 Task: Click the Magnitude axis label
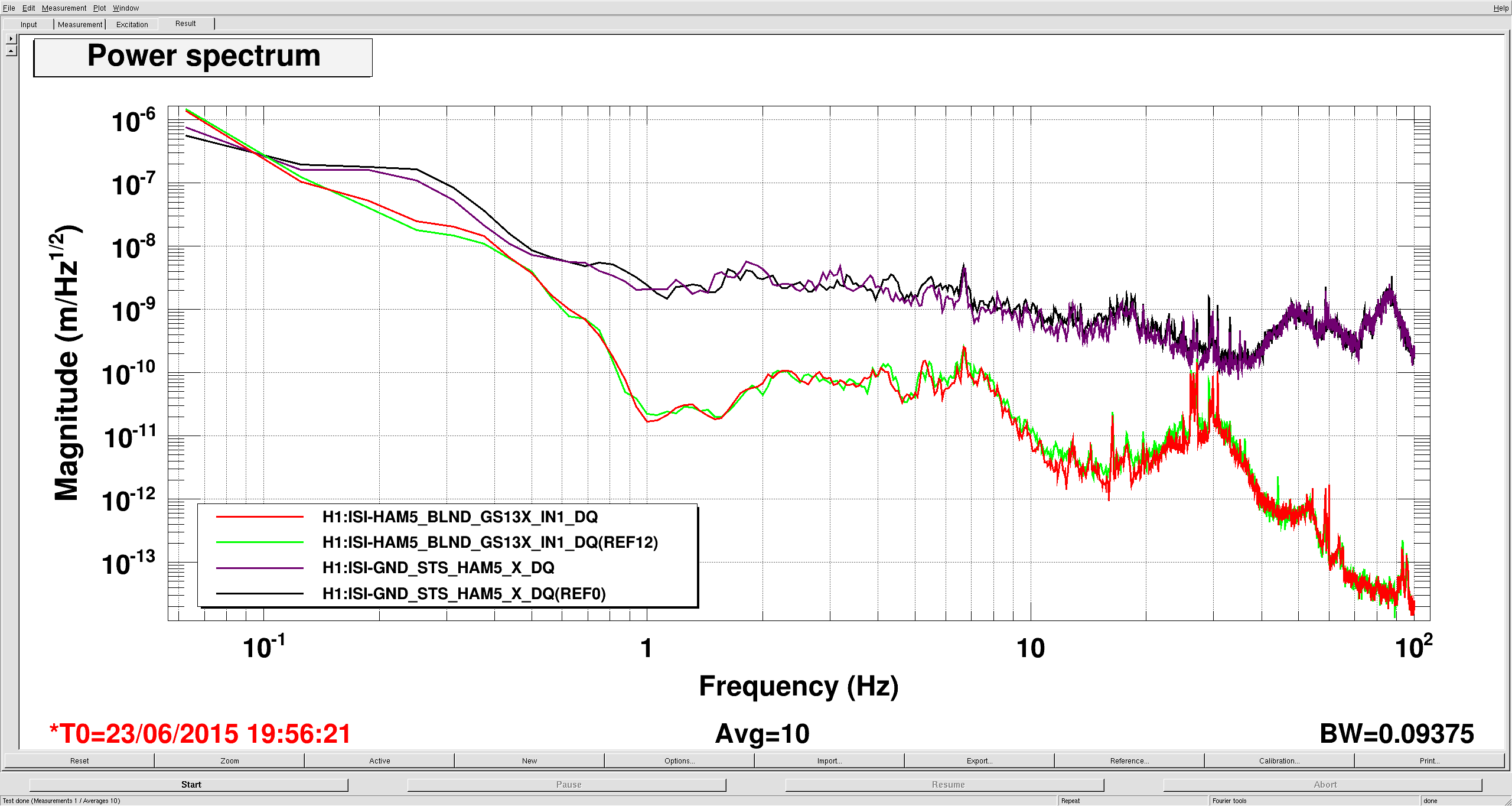(x=66, y=363)
